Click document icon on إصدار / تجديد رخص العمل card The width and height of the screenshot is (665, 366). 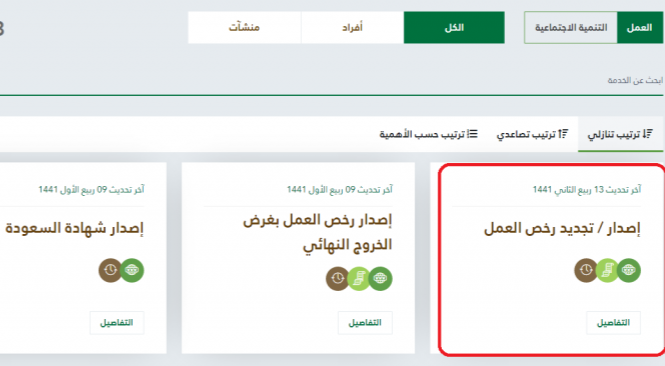click(x=607, y=270)
